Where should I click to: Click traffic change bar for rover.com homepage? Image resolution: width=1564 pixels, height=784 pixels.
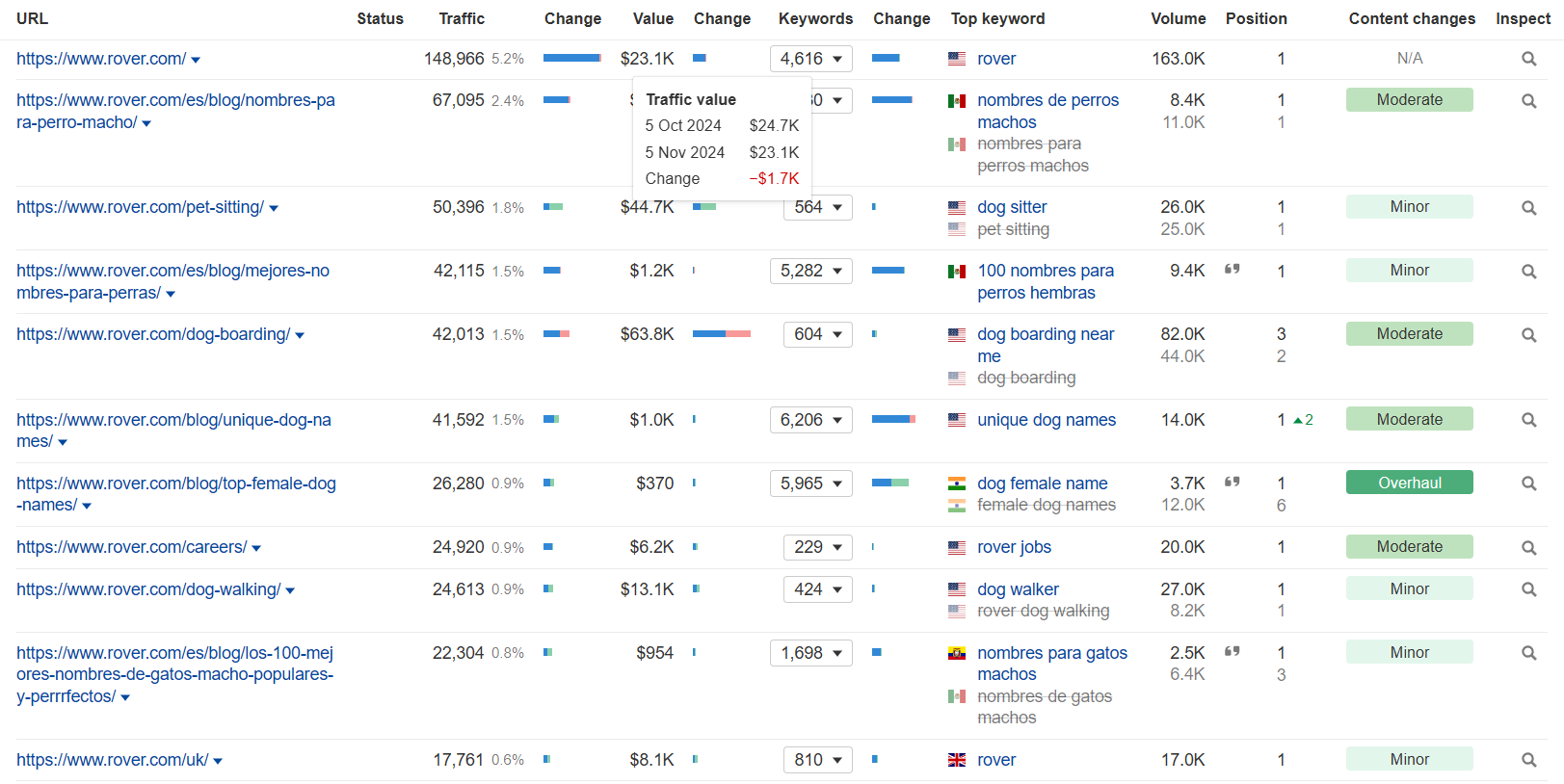click(572, 58)
